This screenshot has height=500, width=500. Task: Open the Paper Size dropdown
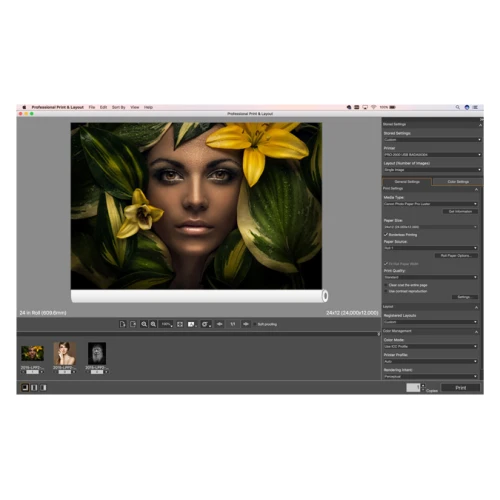point(430,227)
